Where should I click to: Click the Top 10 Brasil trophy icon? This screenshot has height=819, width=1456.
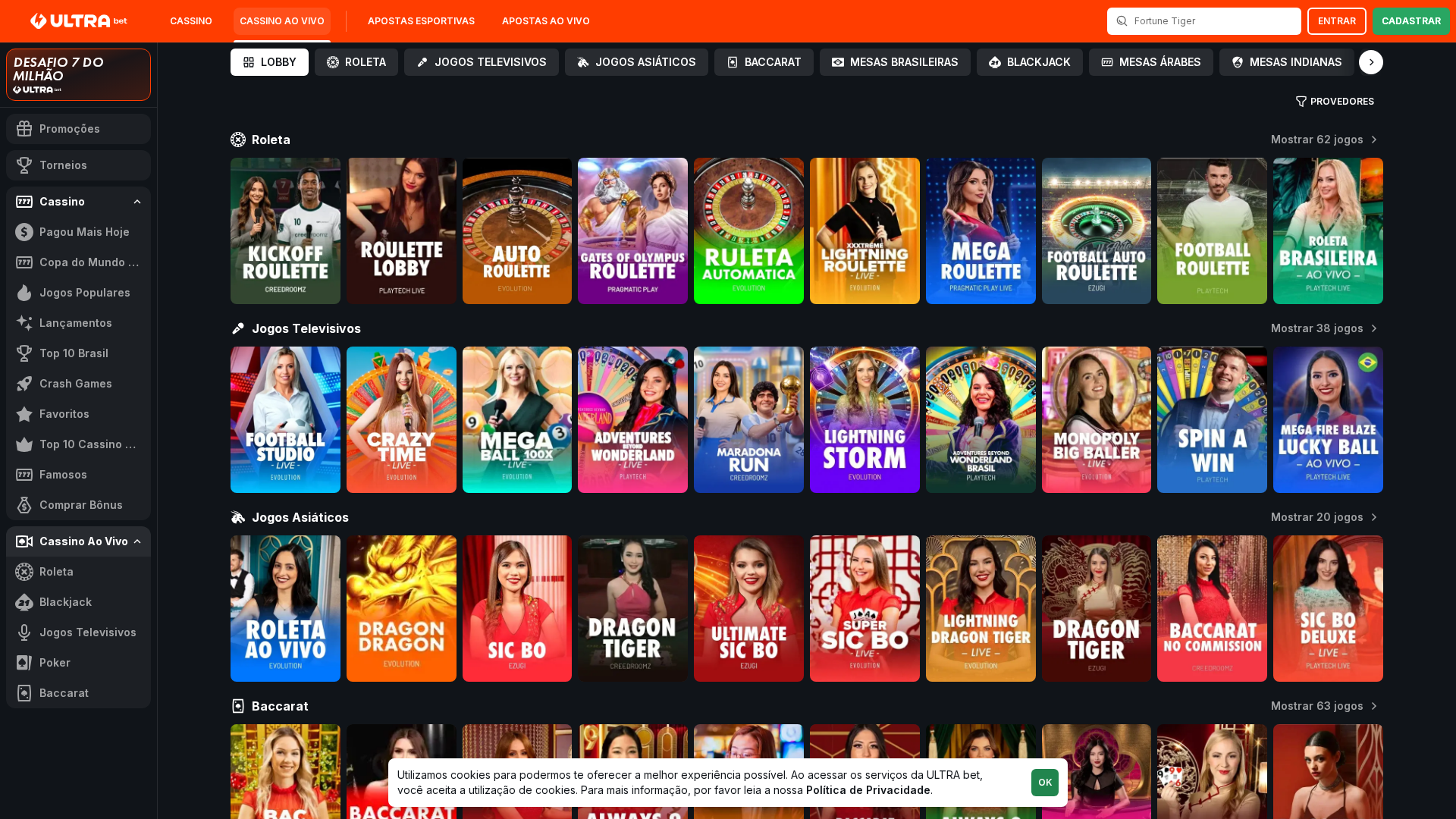pyautogui.click(x=24, y=353)
